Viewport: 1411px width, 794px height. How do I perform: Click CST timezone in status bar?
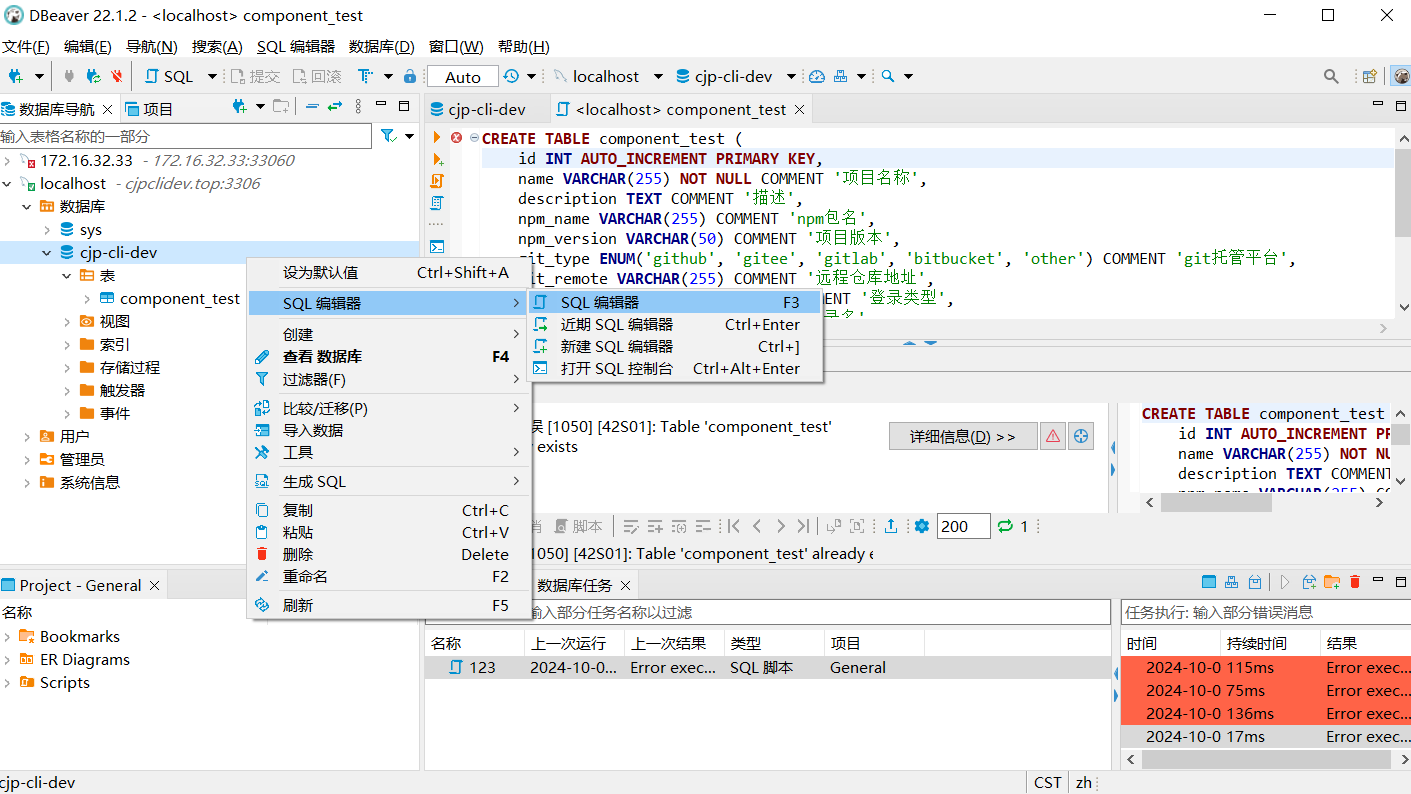1048,783
